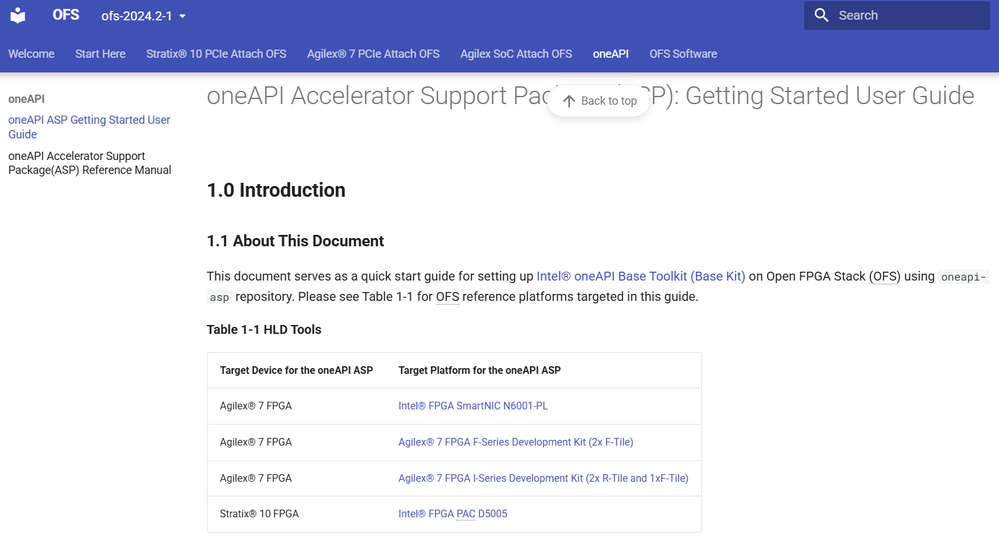Click the Table 1-1 HLD Tools caption

[x=264, y=329]
